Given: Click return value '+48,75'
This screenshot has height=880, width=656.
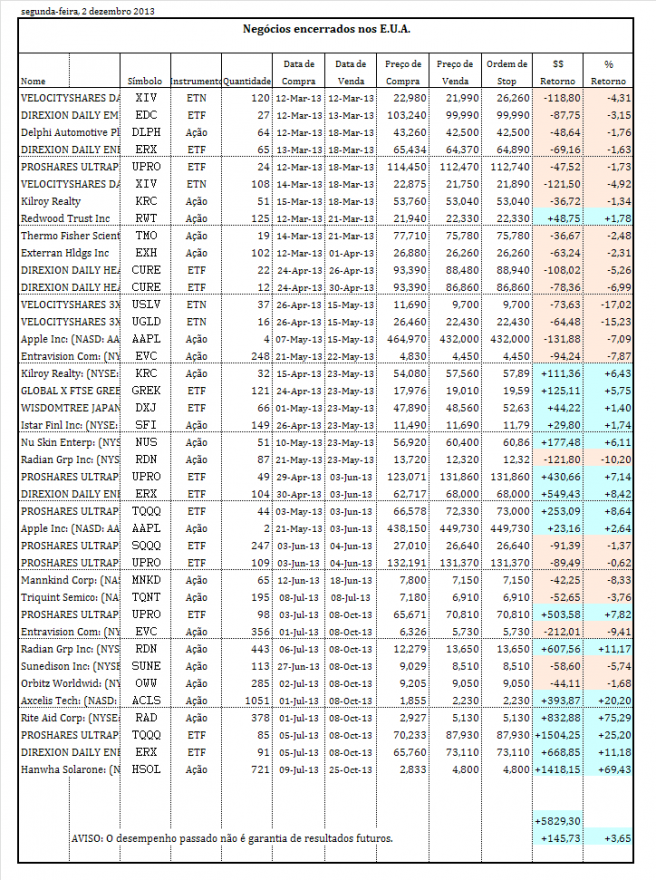Looking at the screenshot, I should (564, 218).
